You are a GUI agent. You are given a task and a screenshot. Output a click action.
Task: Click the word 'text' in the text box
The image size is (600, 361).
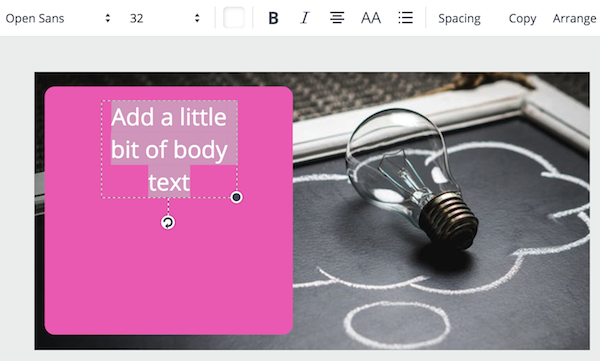[169, 182]
